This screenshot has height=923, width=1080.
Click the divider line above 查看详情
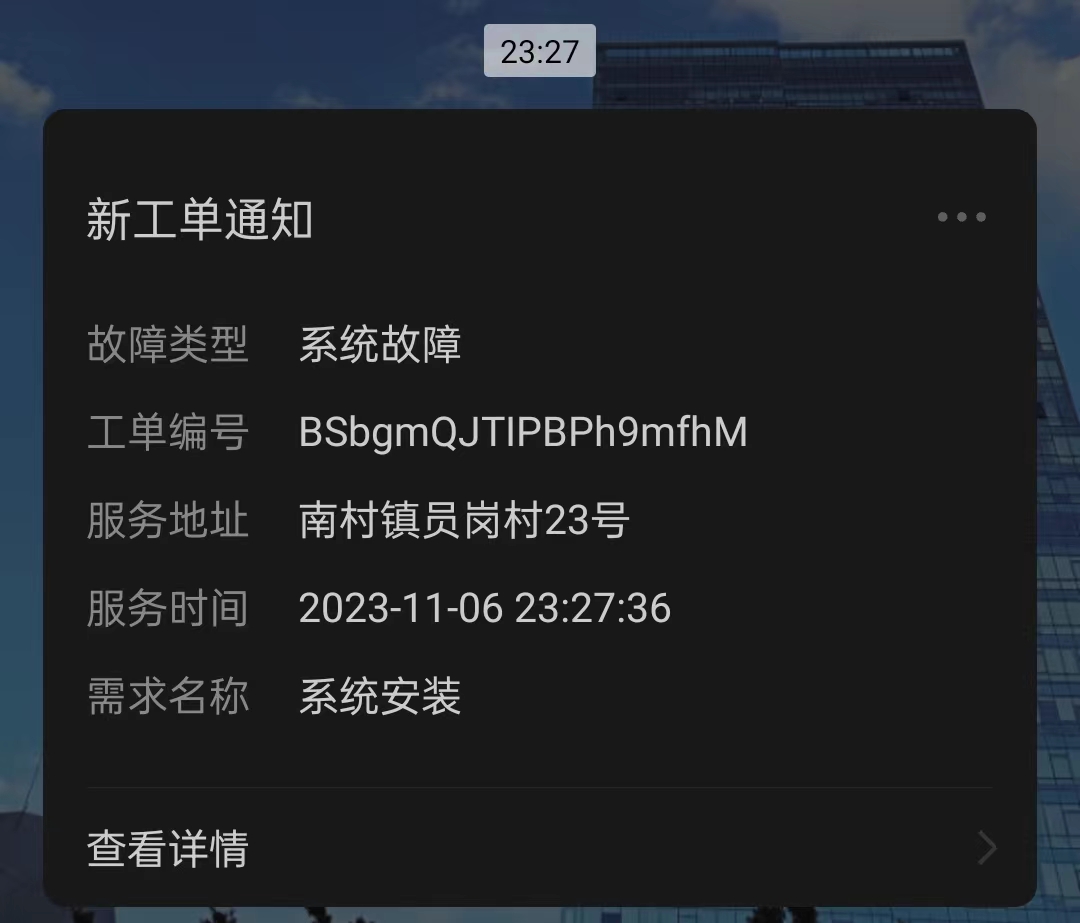[x=541, y=787]
